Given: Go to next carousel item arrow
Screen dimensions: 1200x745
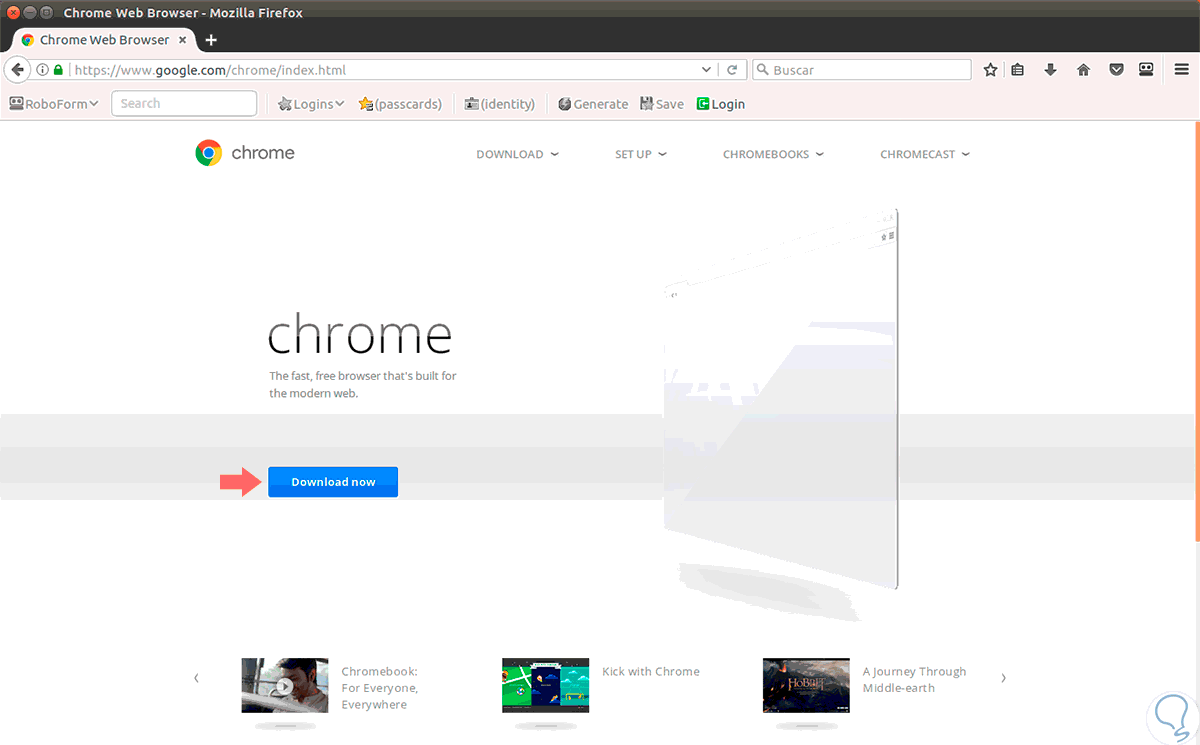Looking at the screenshot, I should (x=1003, y=678).
